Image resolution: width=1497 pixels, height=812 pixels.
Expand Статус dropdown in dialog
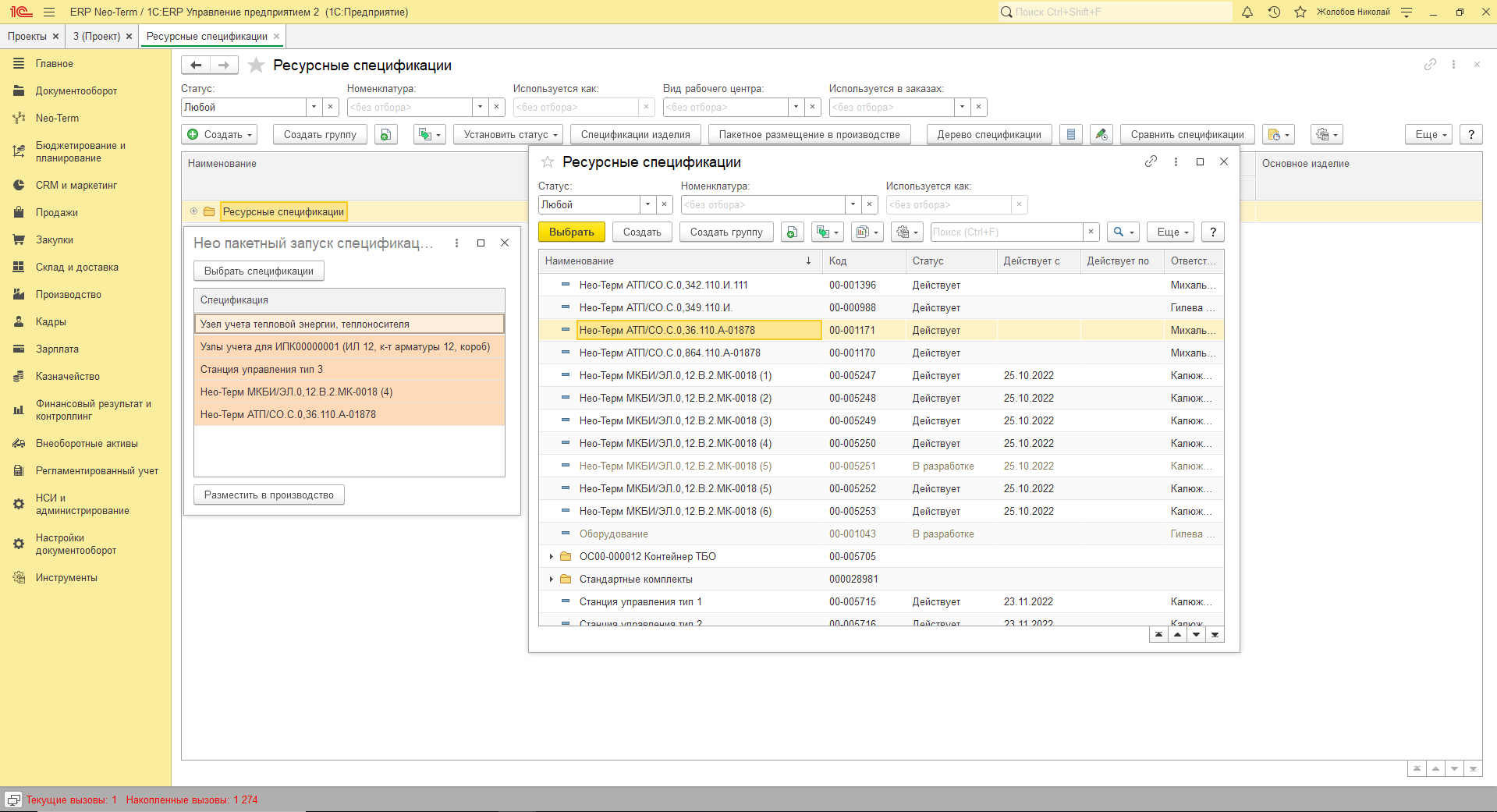click(x=647, y=204)
